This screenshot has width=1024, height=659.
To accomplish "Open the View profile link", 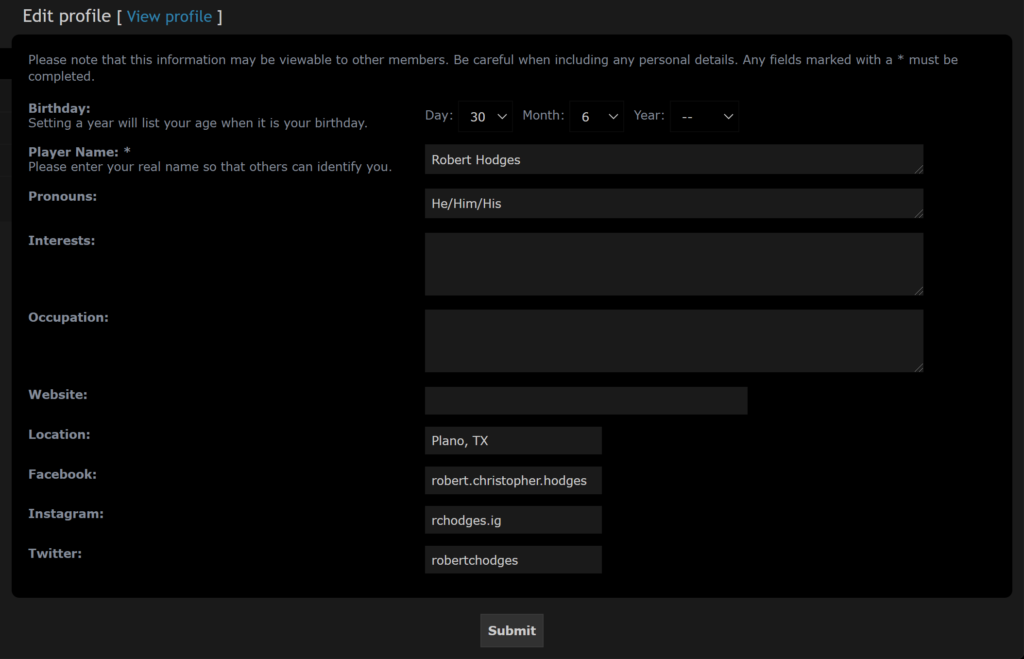I will point(169,16).
